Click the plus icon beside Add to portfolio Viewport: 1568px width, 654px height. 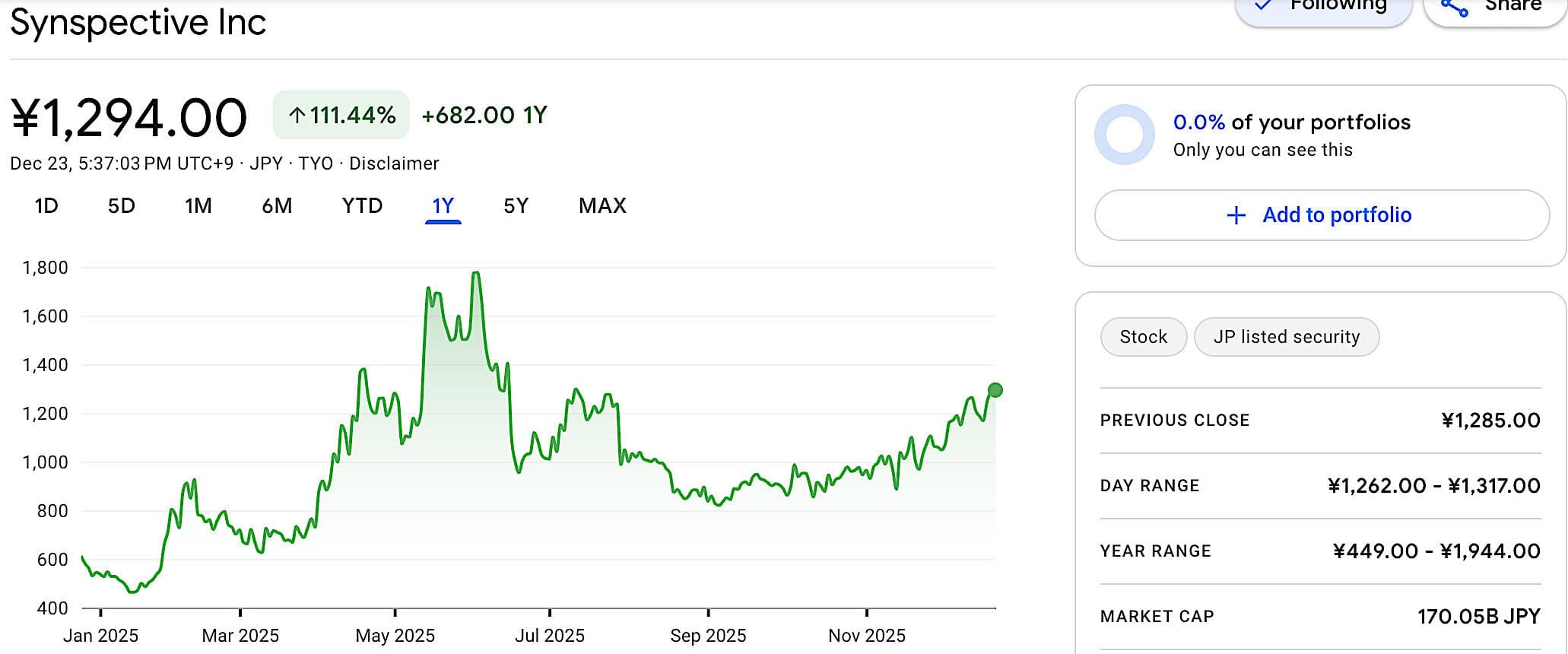[x=1235, y=215]
